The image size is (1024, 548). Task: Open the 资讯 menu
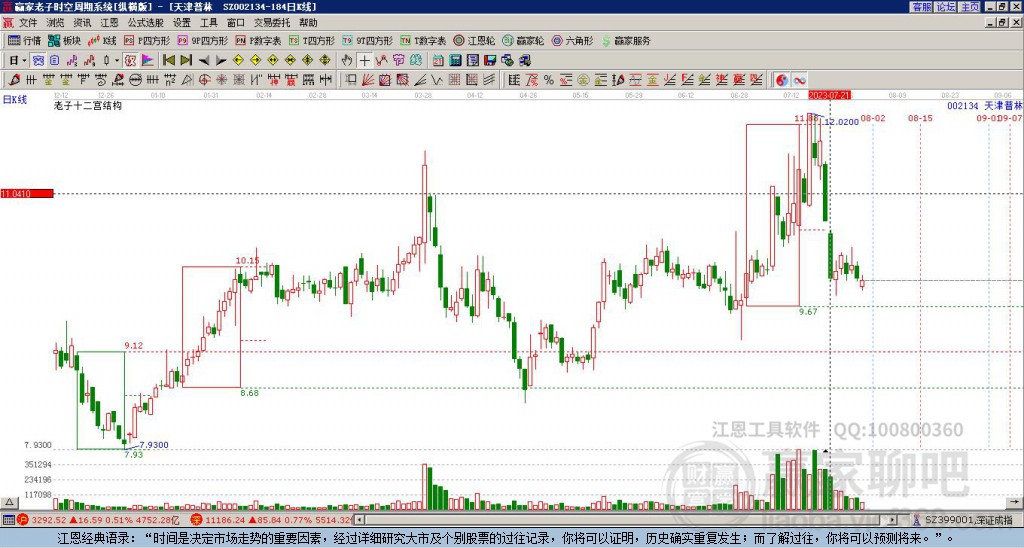point(82,23)
